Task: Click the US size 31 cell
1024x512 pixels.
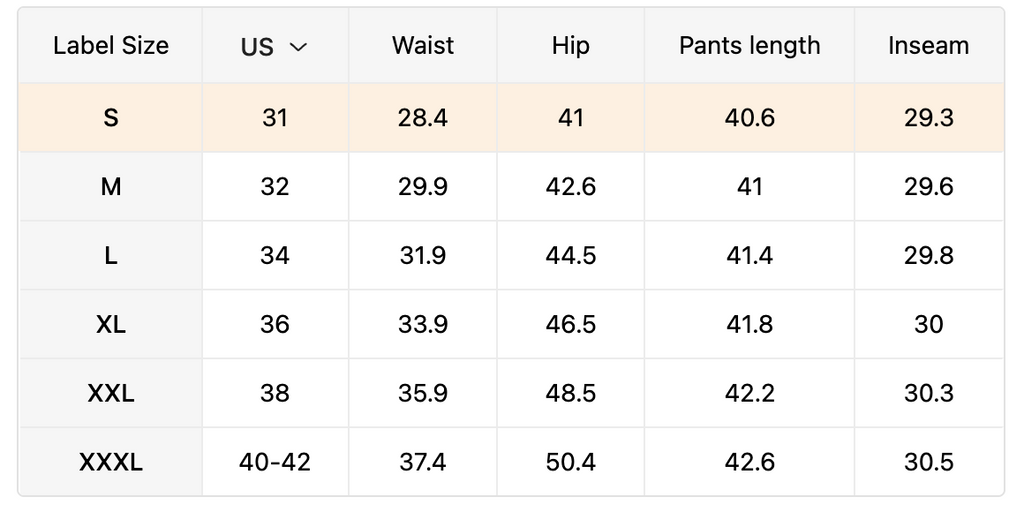Action: [x=275, y=118]
